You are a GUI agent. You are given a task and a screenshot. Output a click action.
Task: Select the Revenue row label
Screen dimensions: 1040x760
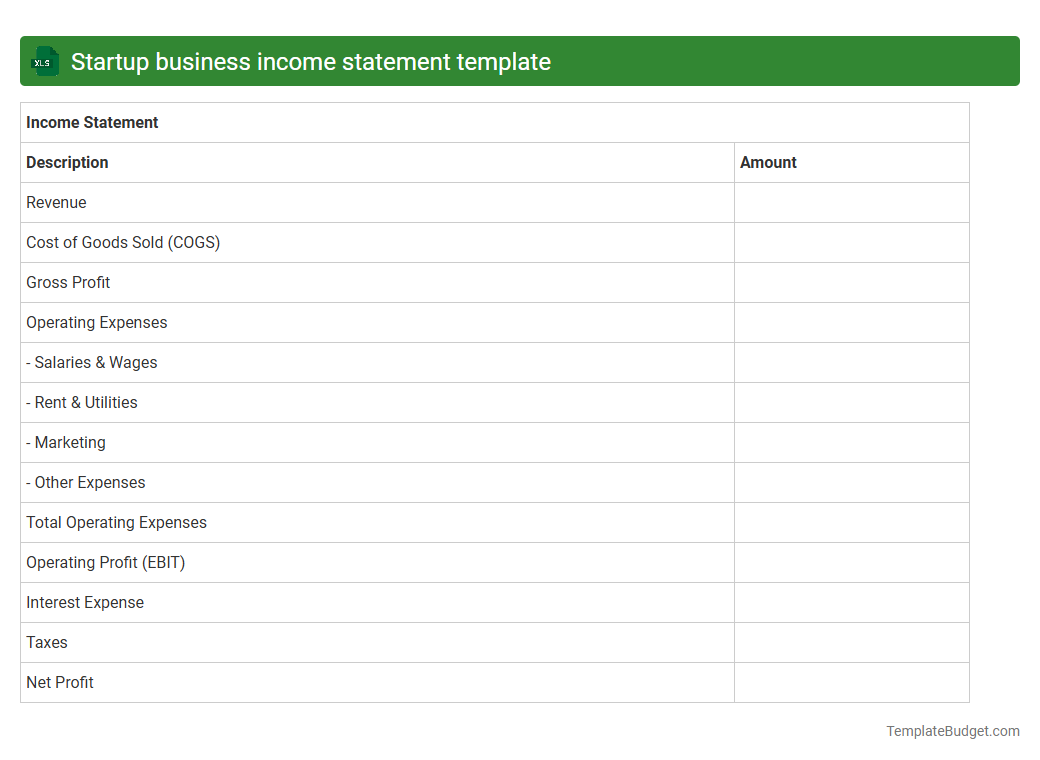pos(56,202)
